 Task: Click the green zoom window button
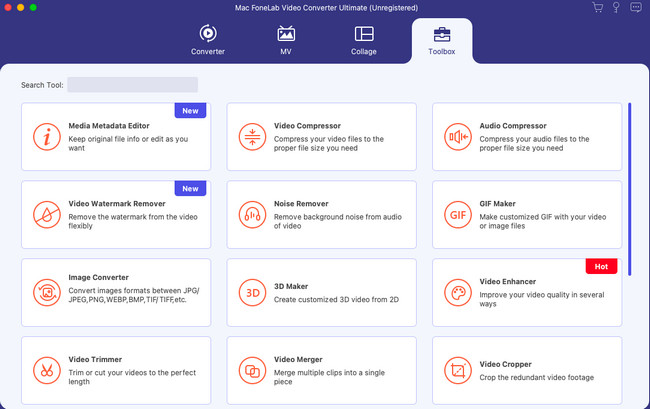[33, 7]
